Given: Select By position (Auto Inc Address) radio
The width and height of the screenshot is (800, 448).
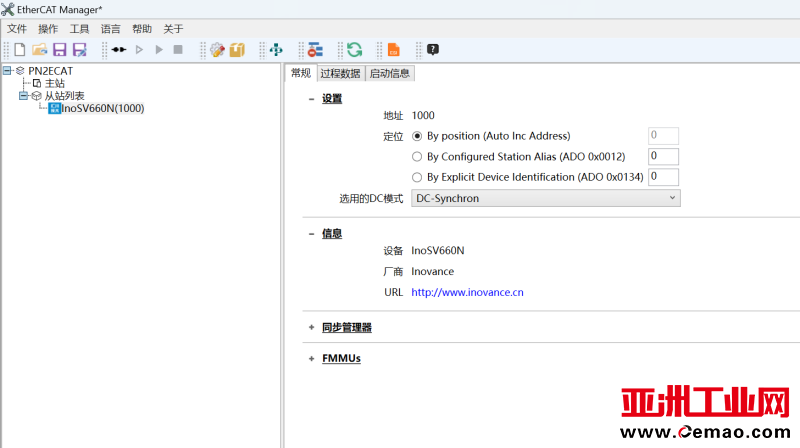Looking at the screenshot, I should pyautogui.click(x=417, y=136).
